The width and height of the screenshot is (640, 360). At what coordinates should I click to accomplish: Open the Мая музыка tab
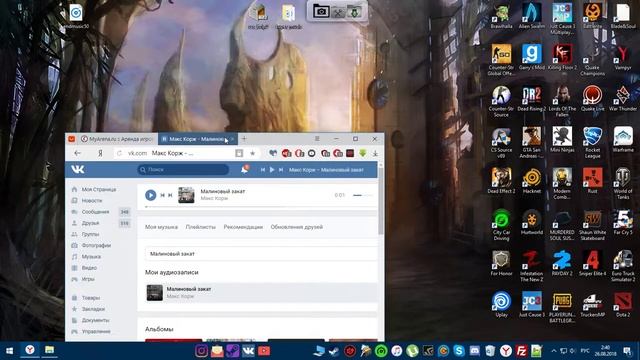[161, 227]
